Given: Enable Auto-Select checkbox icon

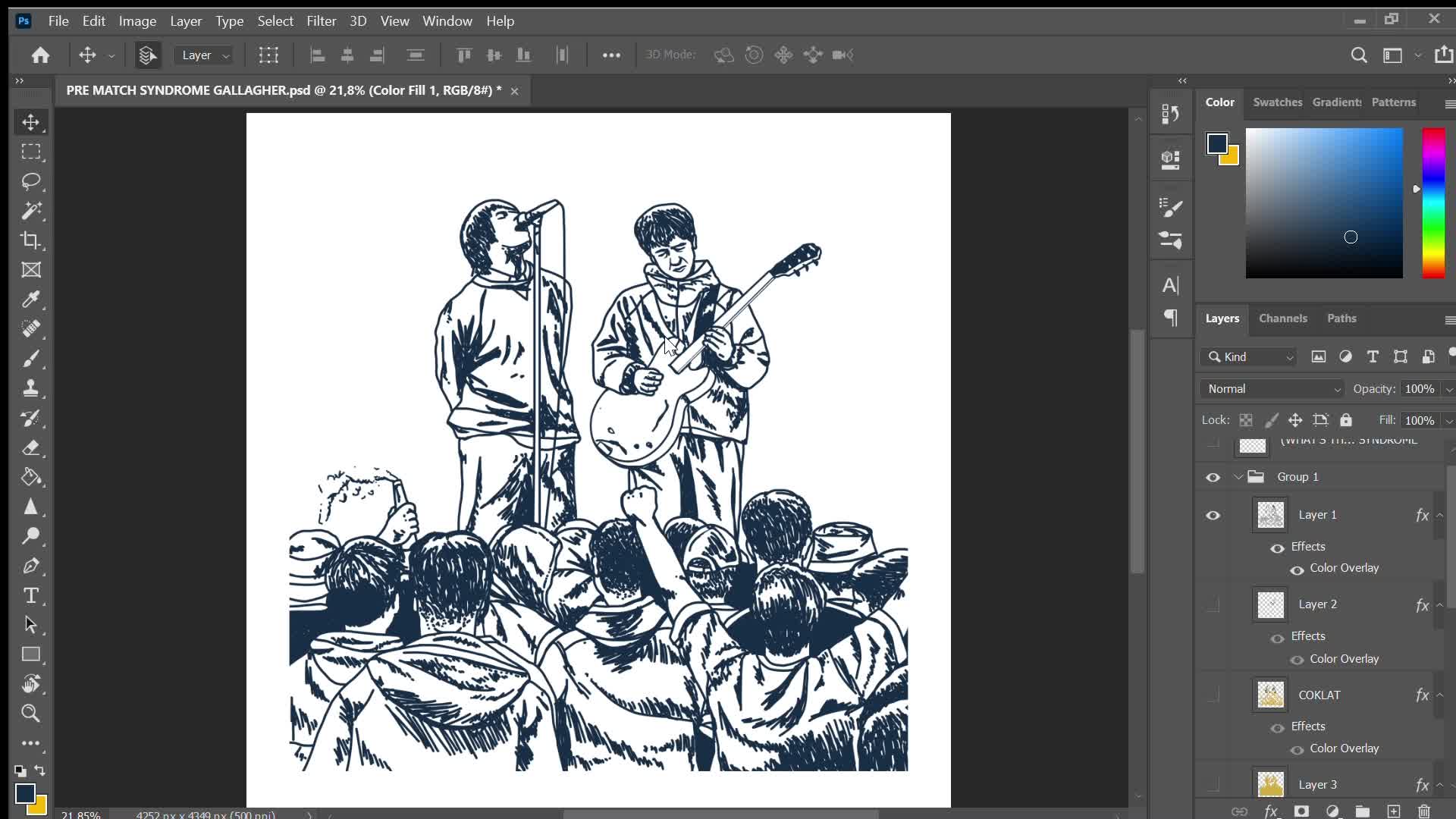Looking at the screenshot, I should pos(148,55).
